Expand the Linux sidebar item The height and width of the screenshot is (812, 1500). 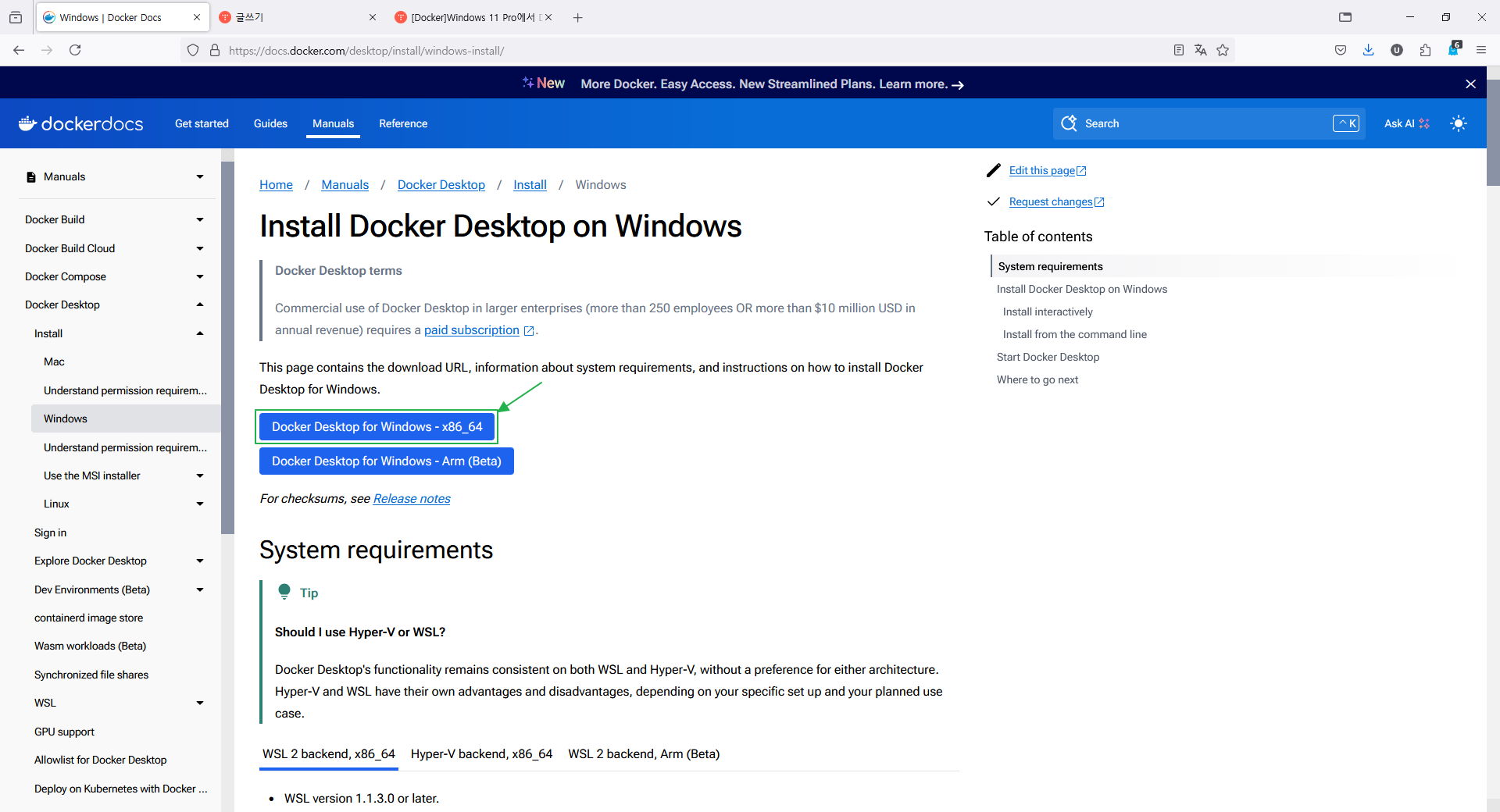200,504
